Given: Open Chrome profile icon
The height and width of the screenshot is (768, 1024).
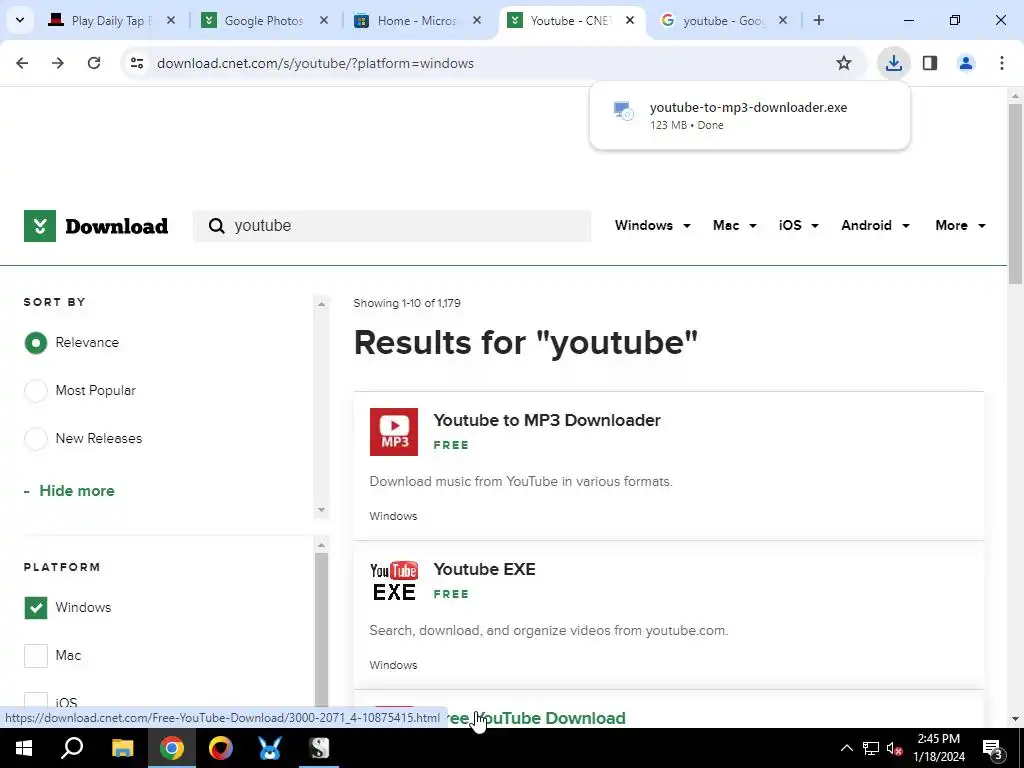Looking at the screenshot, I should click(966, 63).
